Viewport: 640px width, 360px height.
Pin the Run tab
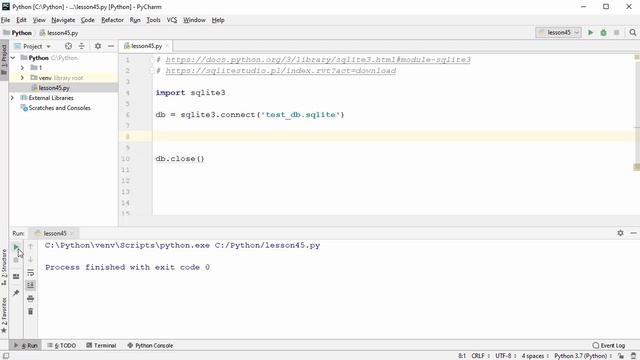pyautogui.click(x=16, y=293)
